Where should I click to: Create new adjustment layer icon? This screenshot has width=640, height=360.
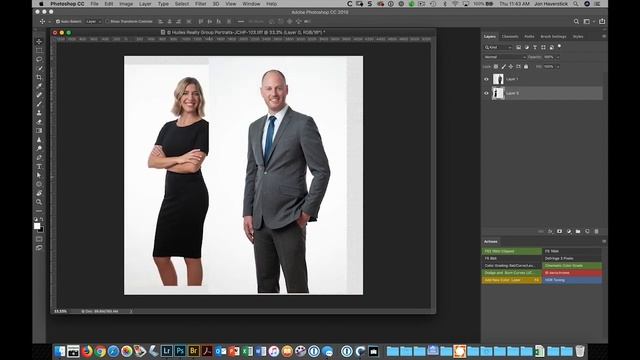pos(569,231)
